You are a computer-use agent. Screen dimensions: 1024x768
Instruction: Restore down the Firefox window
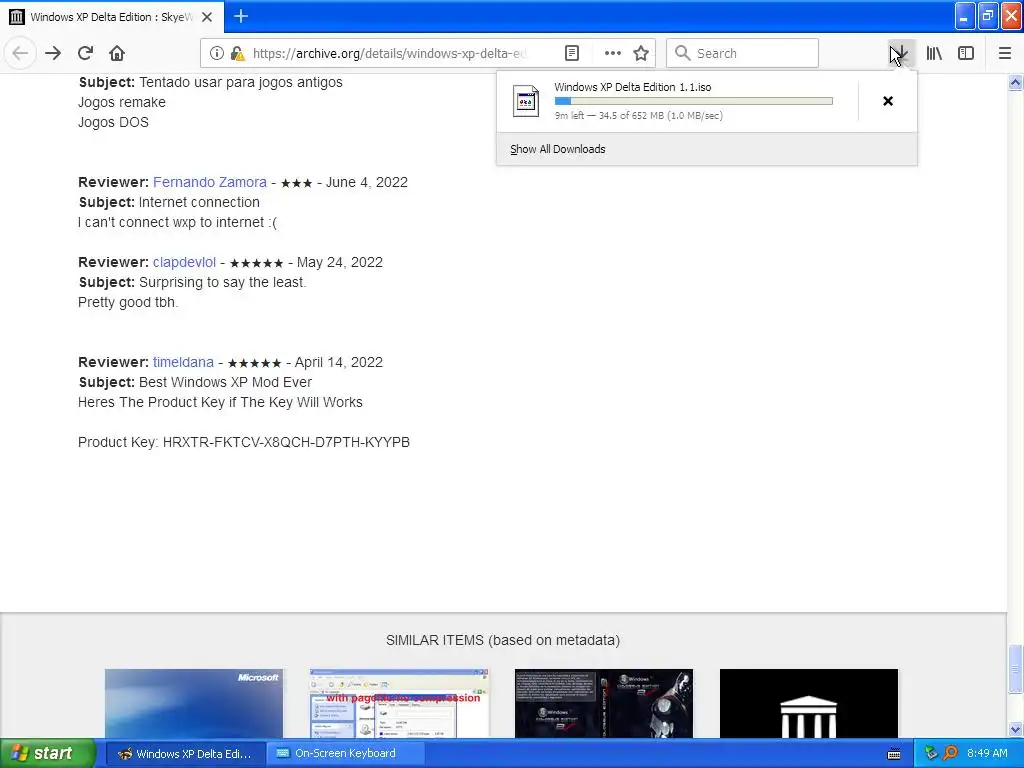click(x=988, y=16)
